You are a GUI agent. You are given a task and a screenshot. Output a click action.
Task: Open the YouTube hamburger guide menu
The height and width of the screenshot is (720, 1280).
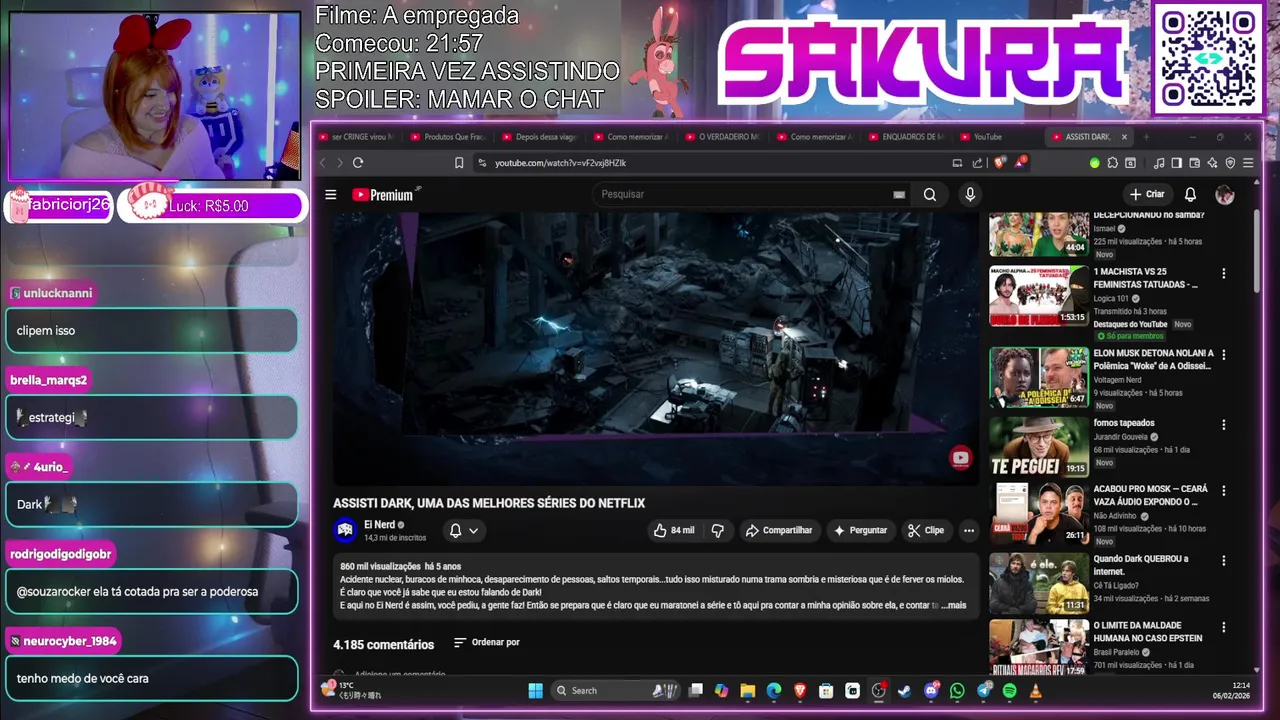(331, 195)
